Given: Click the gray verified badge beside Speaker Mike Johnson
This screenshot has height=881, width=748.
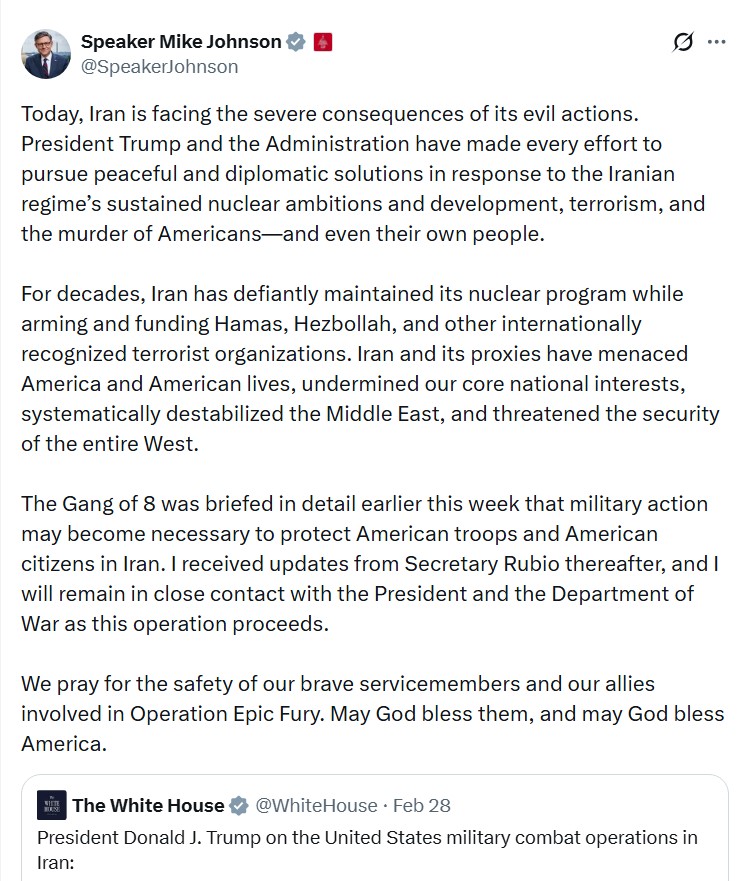Looking at the screenshot, I should point(296,42).
